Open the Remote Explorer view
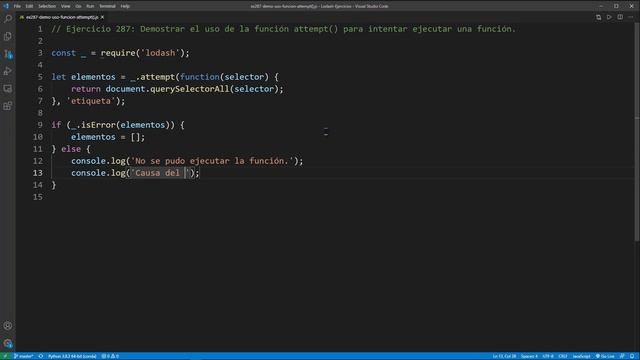This screenshot has height=360, width=640. pyautogui.click(x=8, y=89)
